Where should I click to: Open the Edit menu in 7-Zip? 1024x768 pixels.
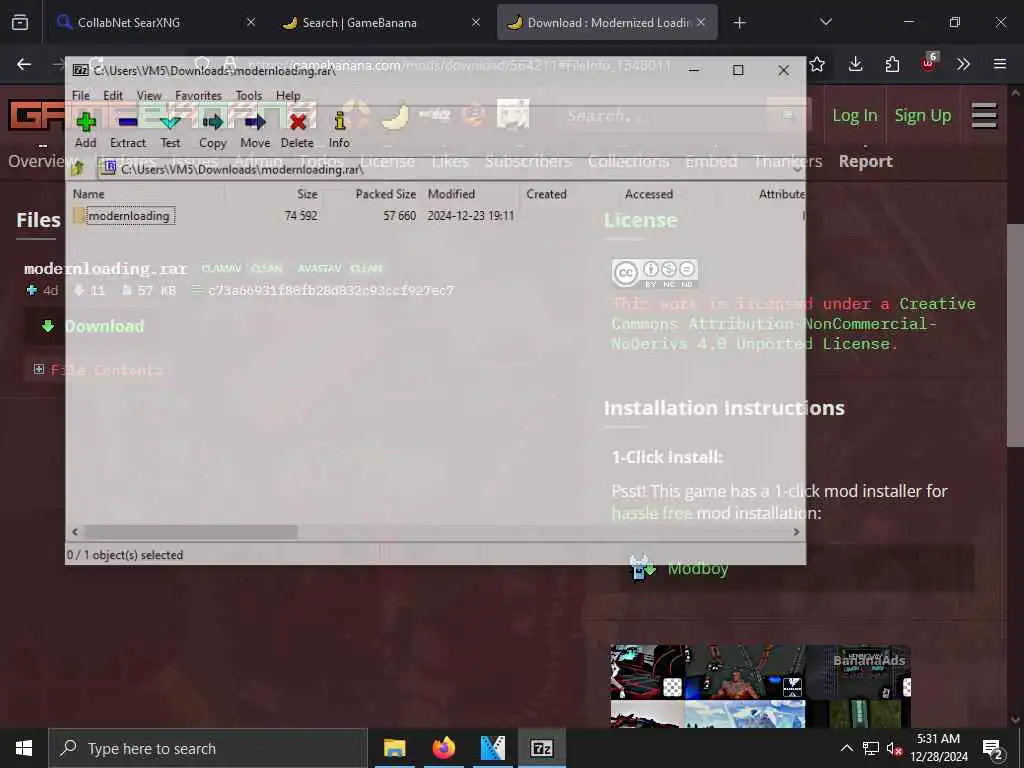(x=113, y=95)
